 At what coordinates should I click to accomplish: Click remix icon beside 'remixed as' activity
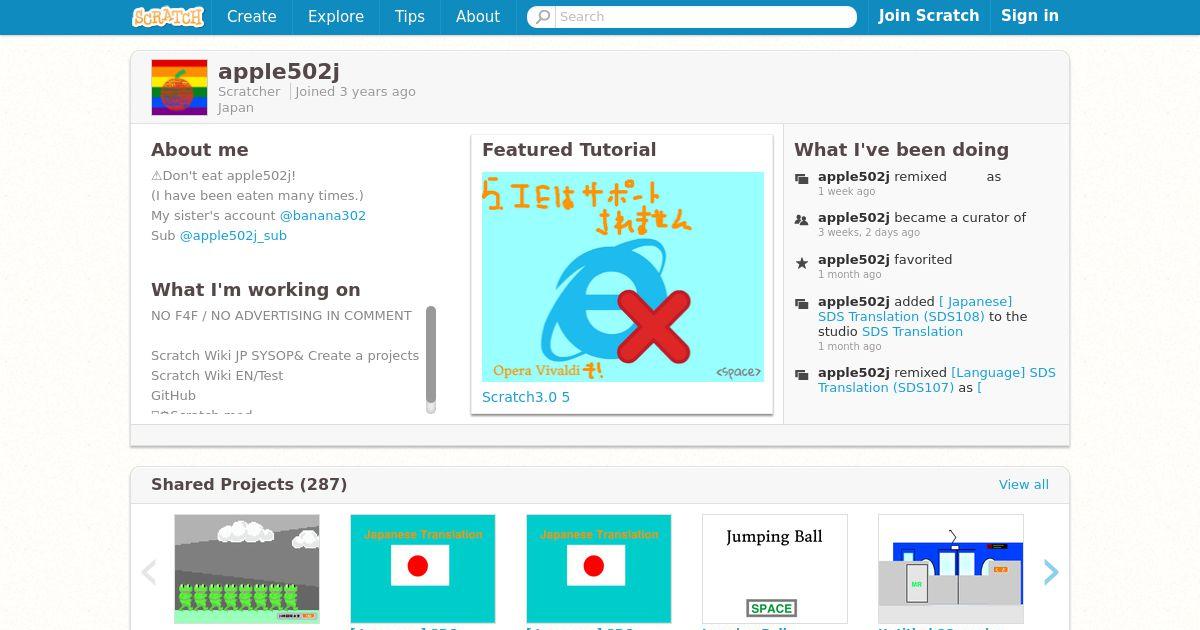[802, 179]
